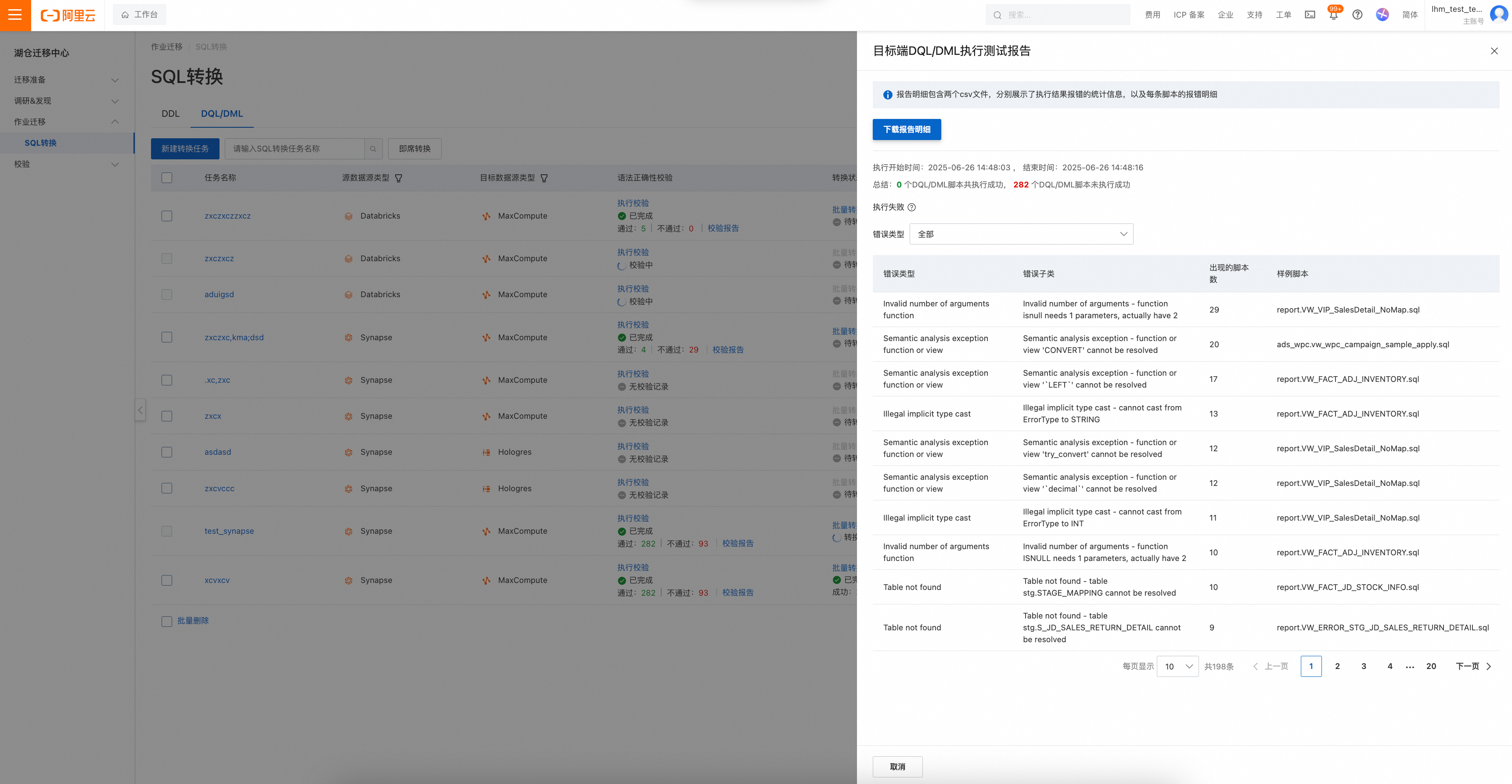
Task: Click the top search bar magnifier
Action: click(997, 15)
